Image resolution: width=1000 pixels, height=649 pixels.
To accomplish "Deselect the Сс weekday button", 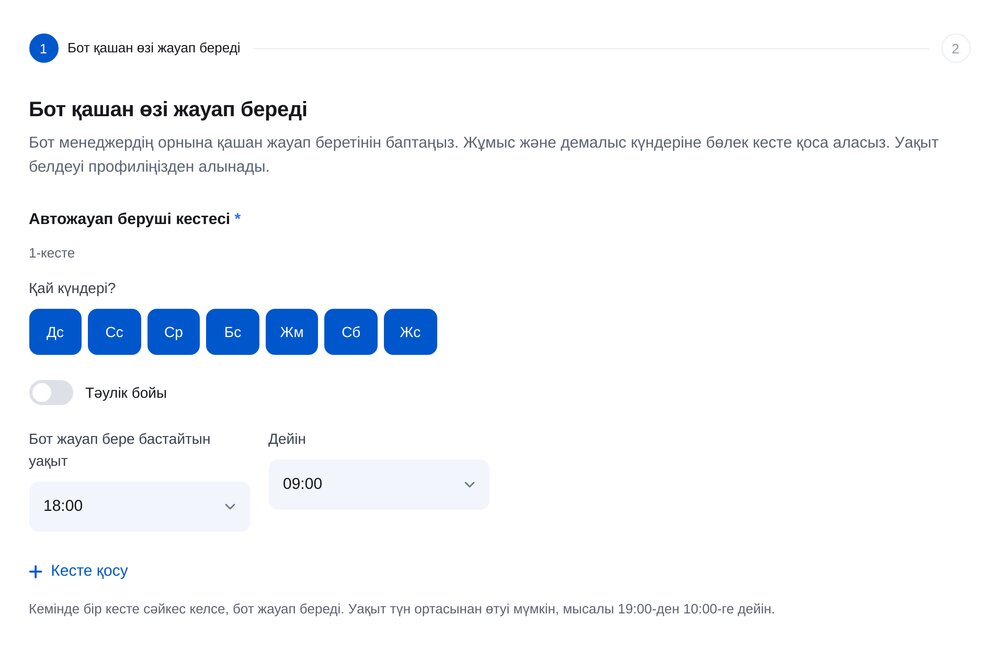I will [114, 332].
